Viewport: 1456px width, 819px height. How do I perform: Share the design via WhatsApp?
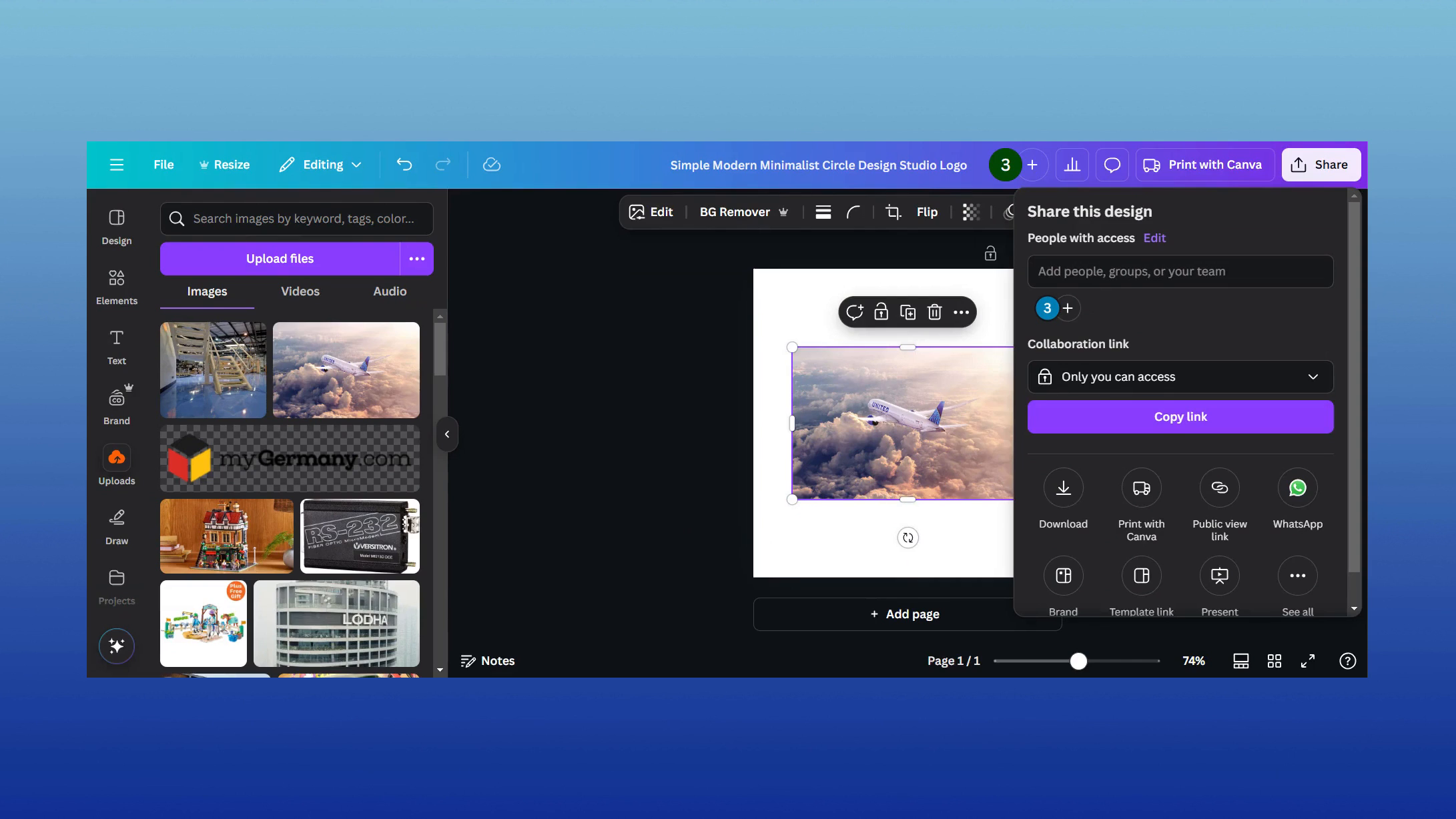click(1297, 488)
